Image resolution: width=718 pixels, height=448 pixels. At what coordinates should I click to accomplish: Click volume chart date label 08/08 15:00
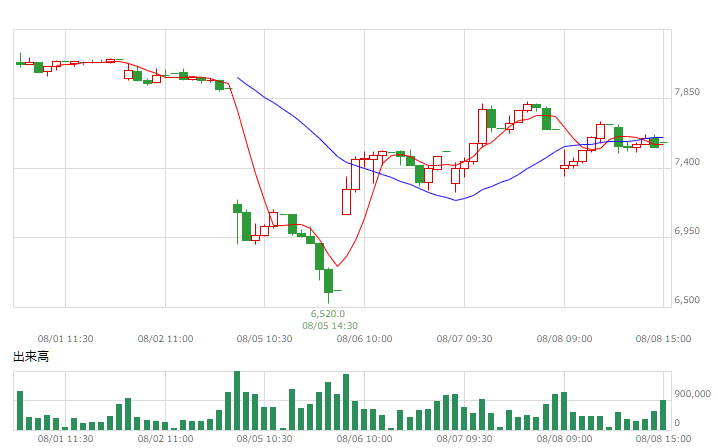click(664, 439)
